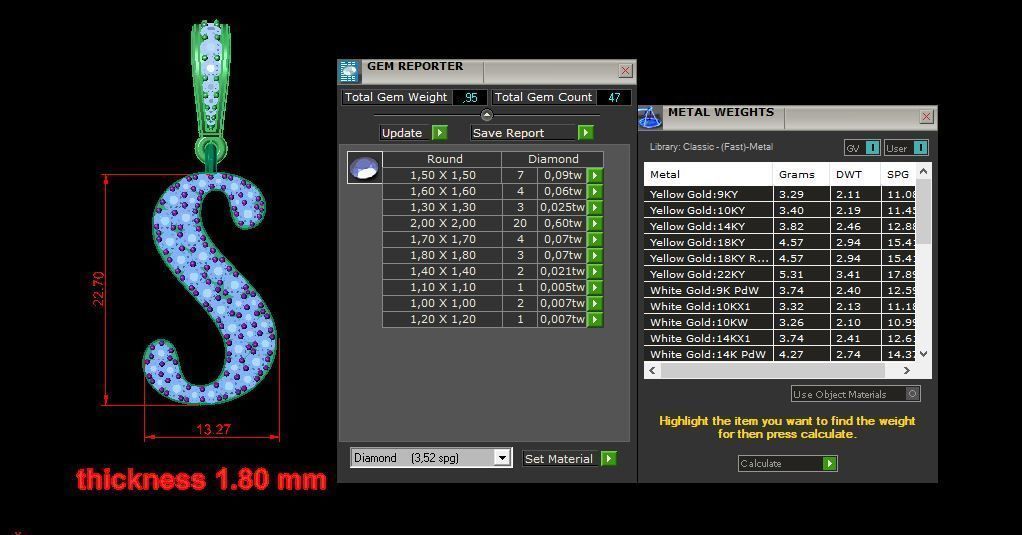Image resolution: width=1022 pixels, height=535 pixels.
Task: Click the SPG column header
Action: pos(898,175)
